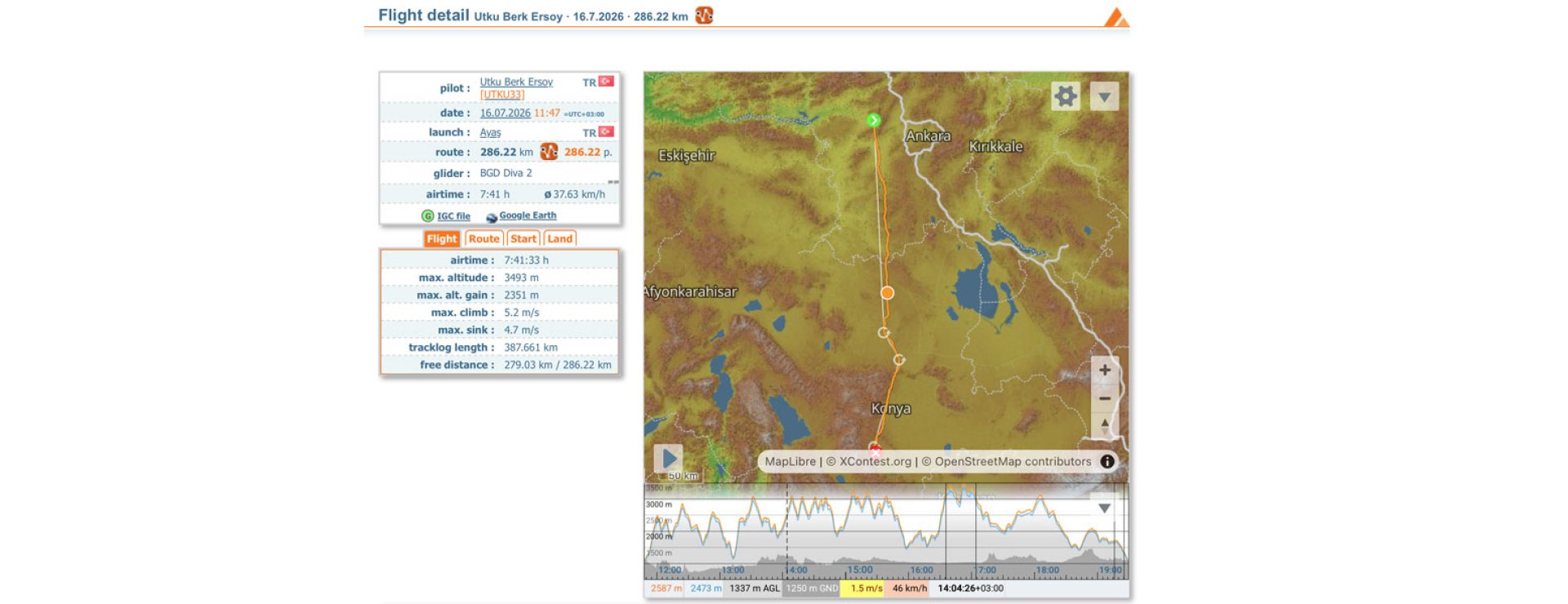This screenshot has width=1568, height=604.
Task: Reset map bearing with compass button
Action: 1104,425
